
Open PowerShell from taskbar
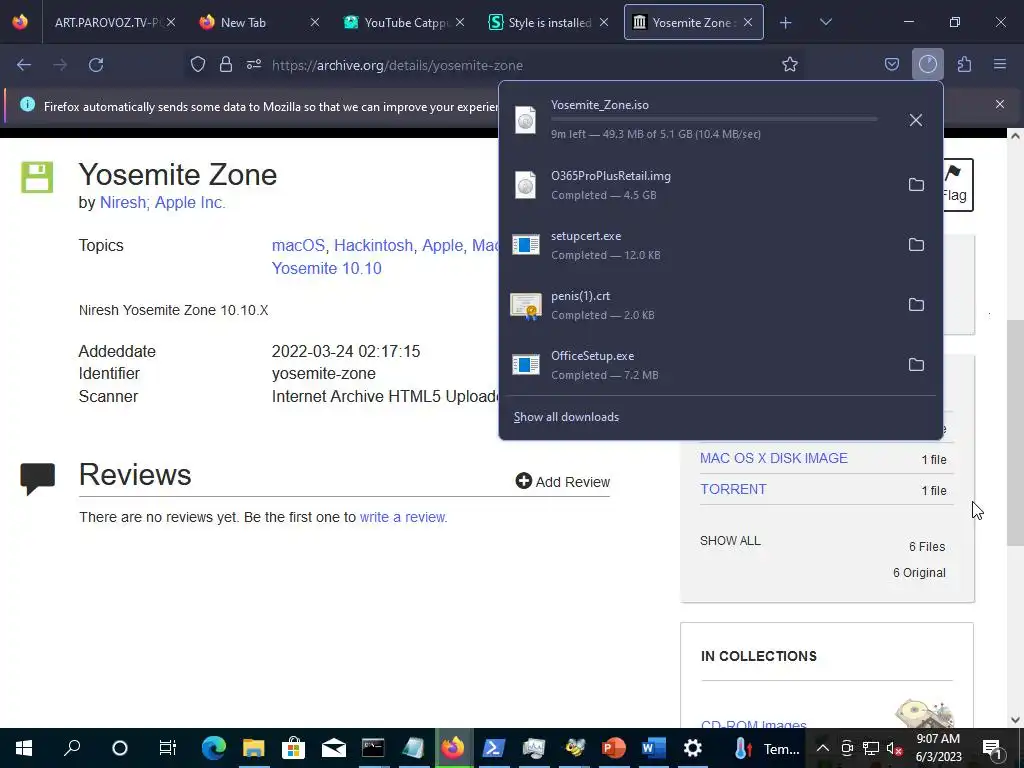pyautogui.click(x=493, y=748)
